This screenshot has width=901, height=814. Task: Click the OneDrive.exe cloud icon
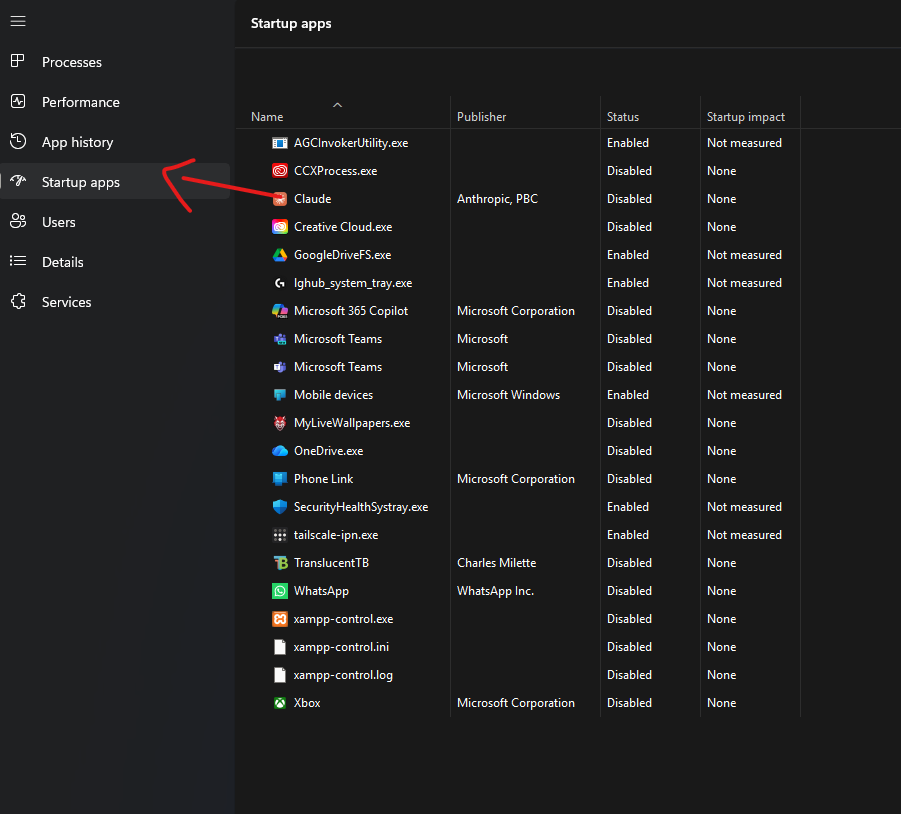click(280, 451)
